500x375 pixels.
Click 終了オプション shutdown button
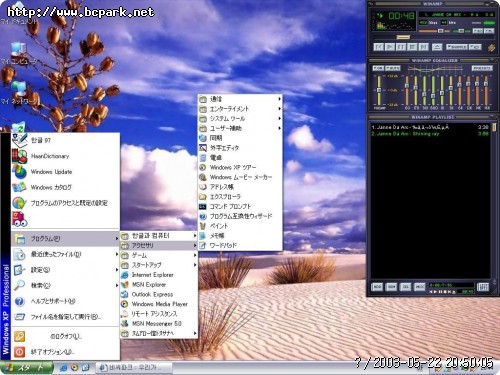point(65,352)
